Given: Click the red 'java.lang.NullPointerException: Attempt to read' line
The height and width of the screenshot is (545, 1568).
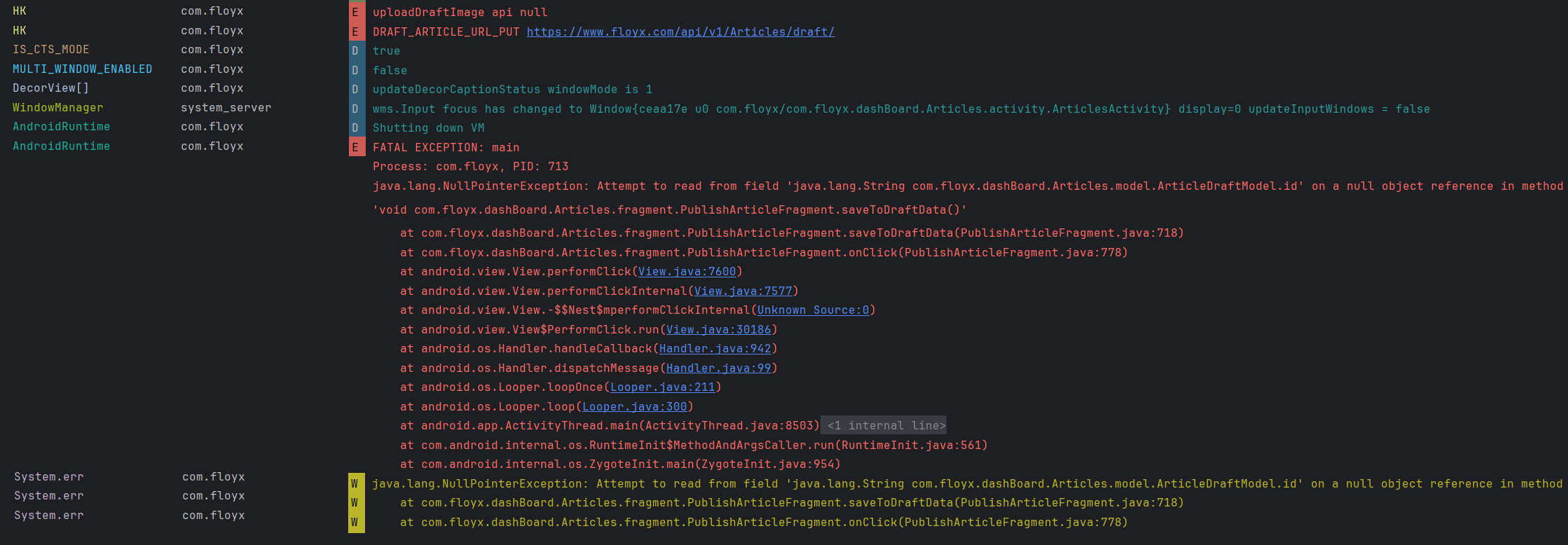Looking at the screenshot, I should pyautogui.click(x=968, y=186).
